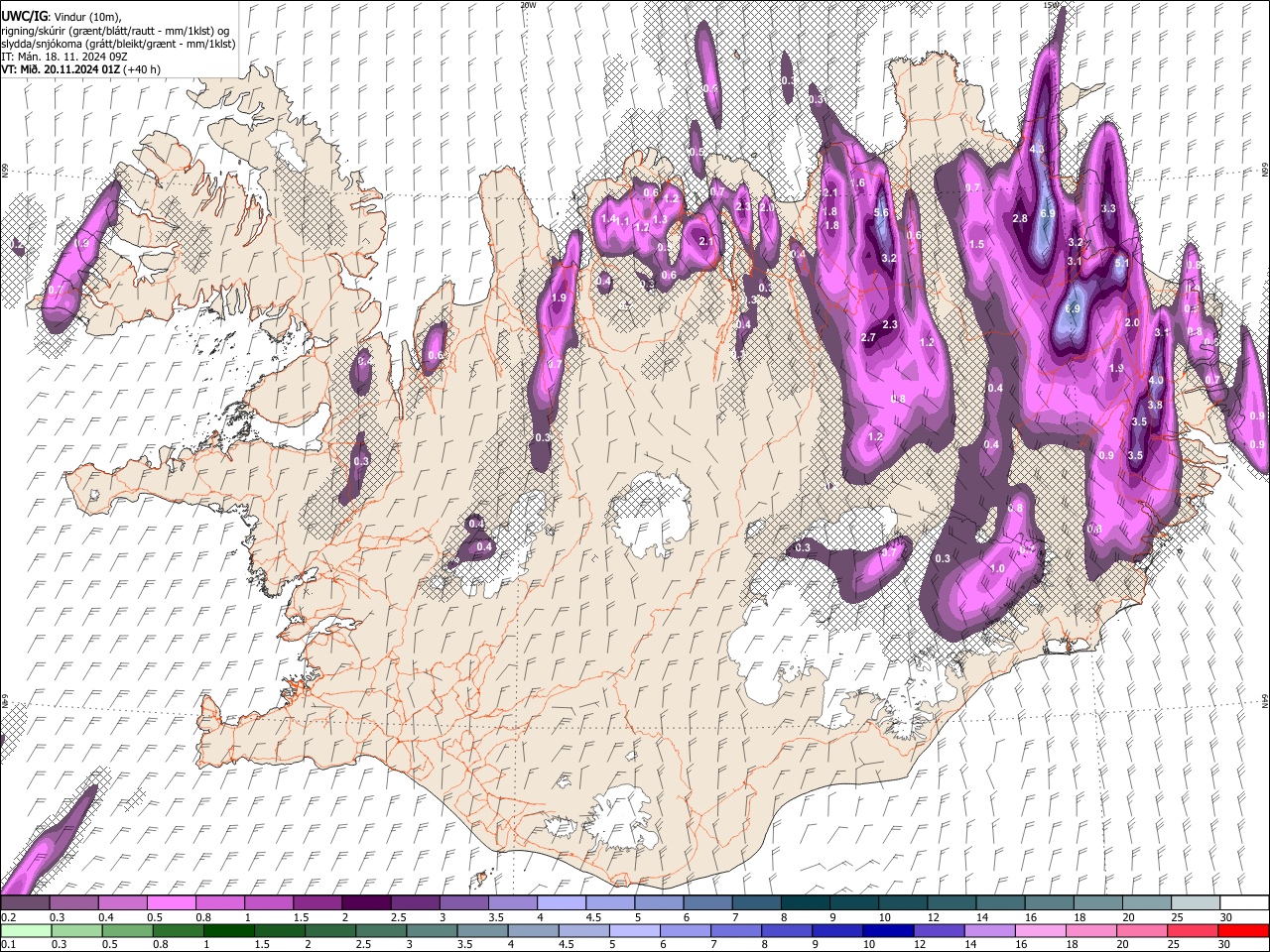The width and height of the screenshot is (1270, 952).
Task: Pick lower legend dark green swatch between 1 and 1.5
Action: click(x=228, y=929)
